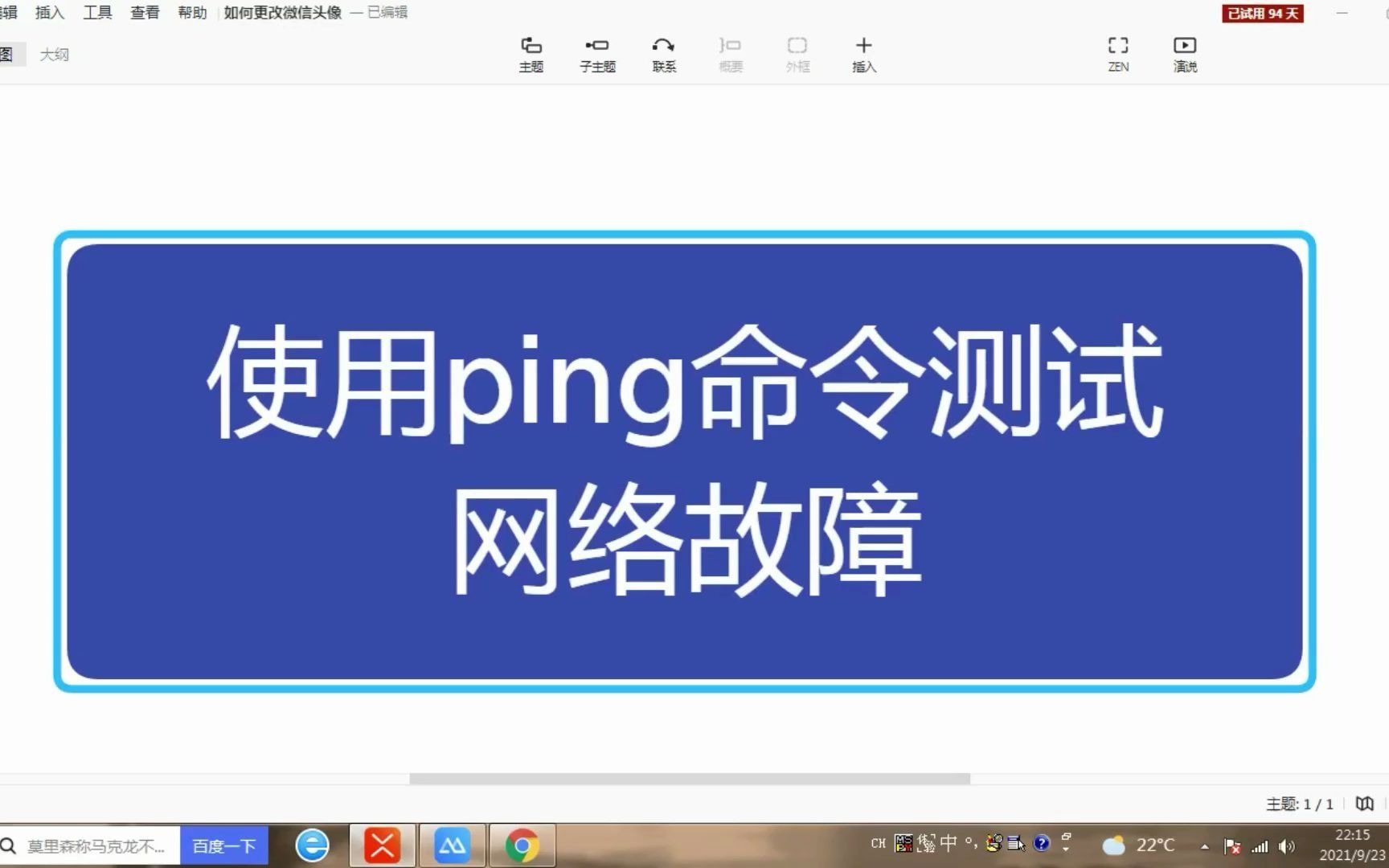Switch to the 大纲 outline tab
The height and width of the screenshot is (868, 1389).
pos(55,55)
